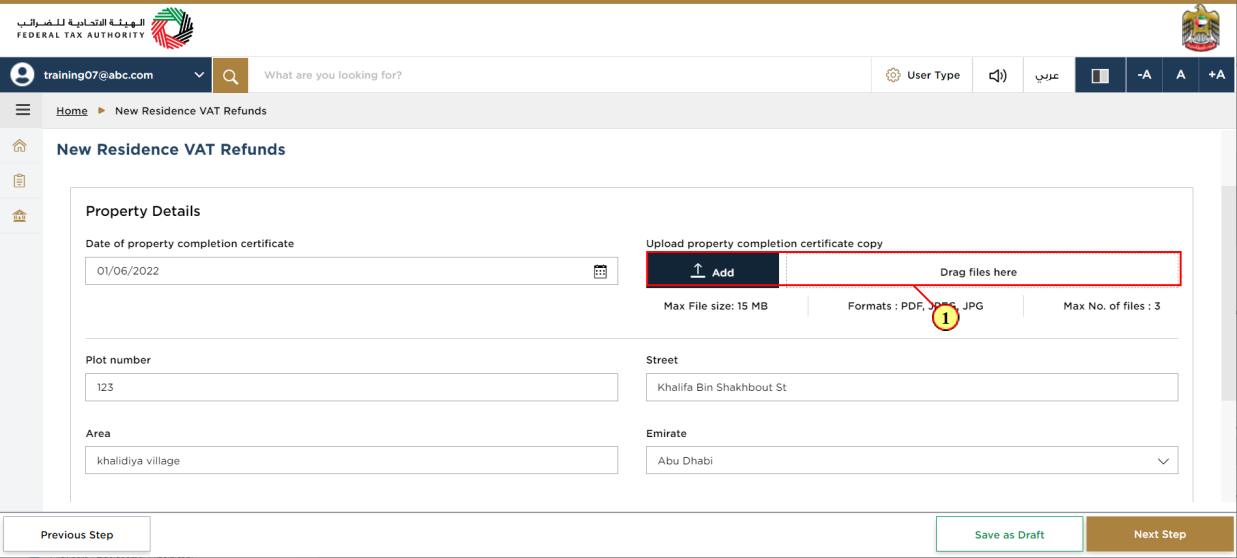Click Save as Draft
Screen dimensions: 1237x558
tap(1009, 534)
